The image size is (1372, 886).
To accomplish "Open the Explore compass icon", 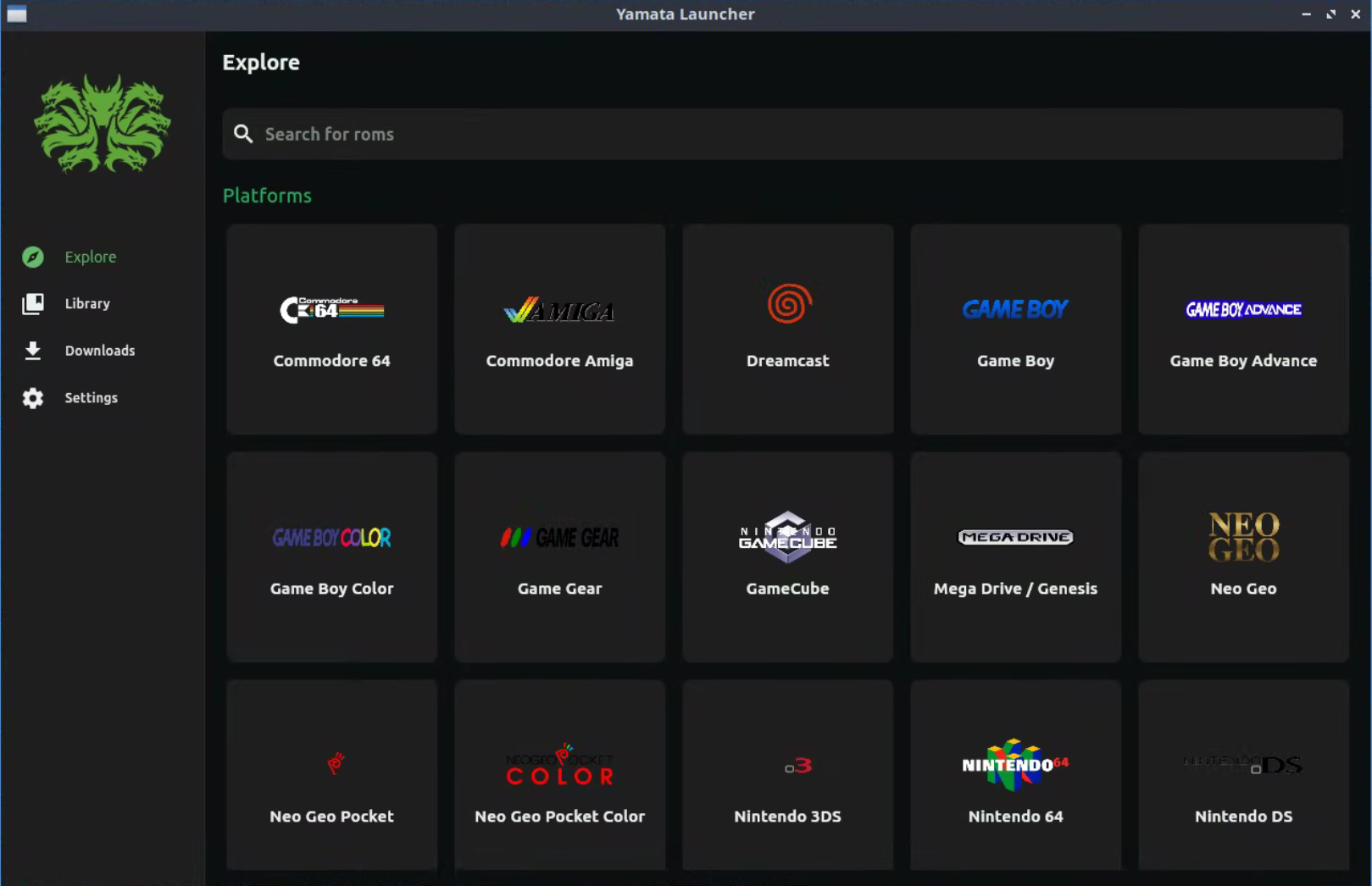I will (33, 257).
